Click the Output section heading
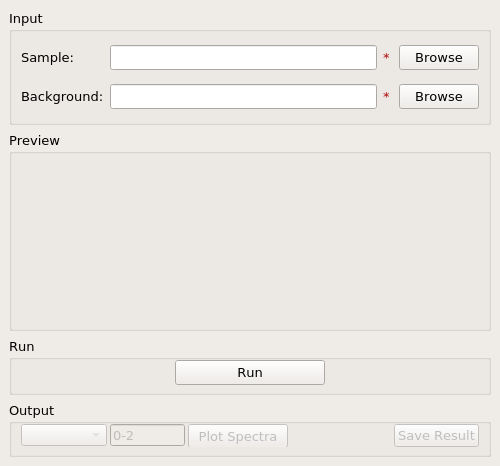The height and width of the screenshot is (466, 500). click(x=31, y=411)
